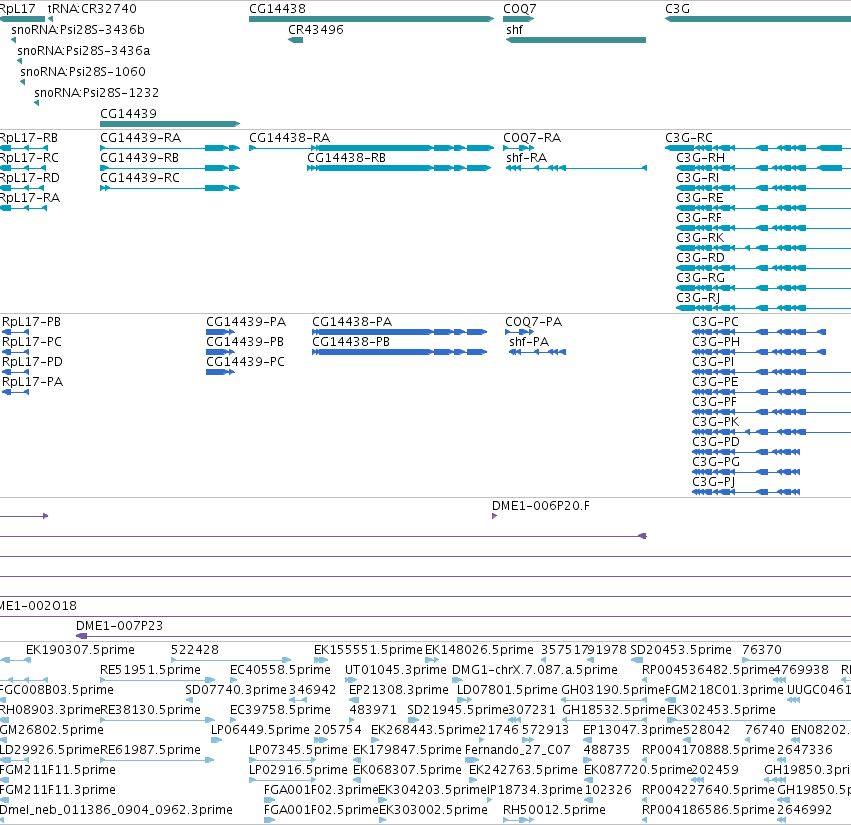Viewport: 851px width, 825px height.
Task: Click the RpL17-RD transcript label
Action: [29, 178]
